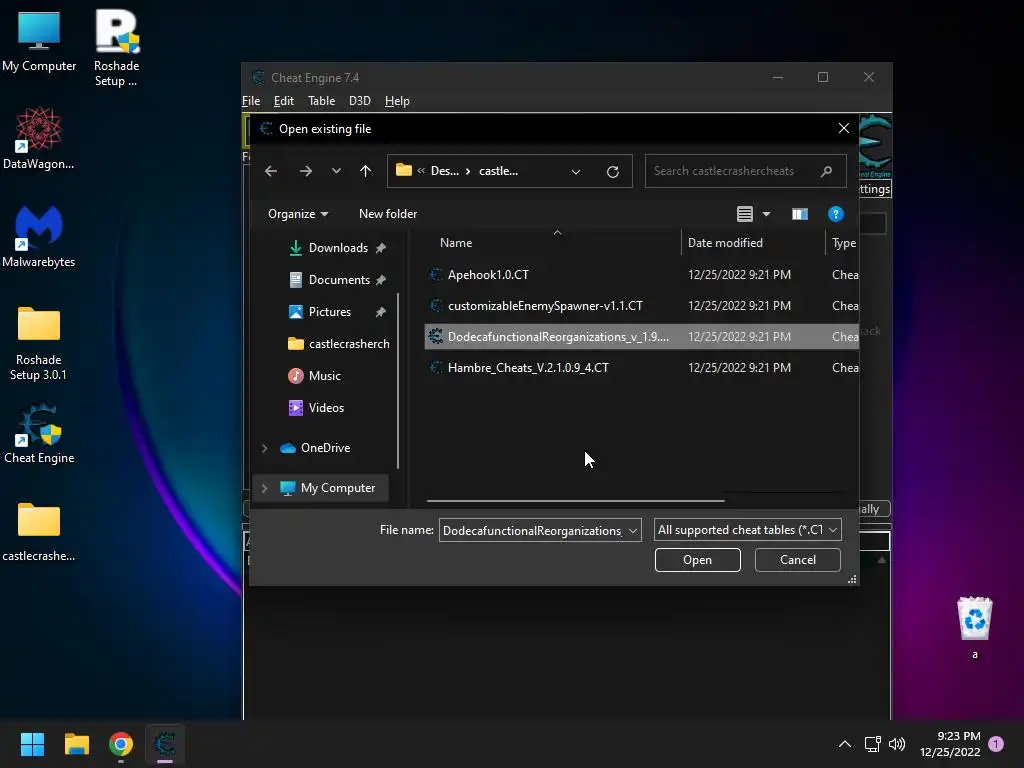Open the Help menu in Cheat Engine
The width and height of the screenshot is (1024, 768).
(x=397, y=101)
